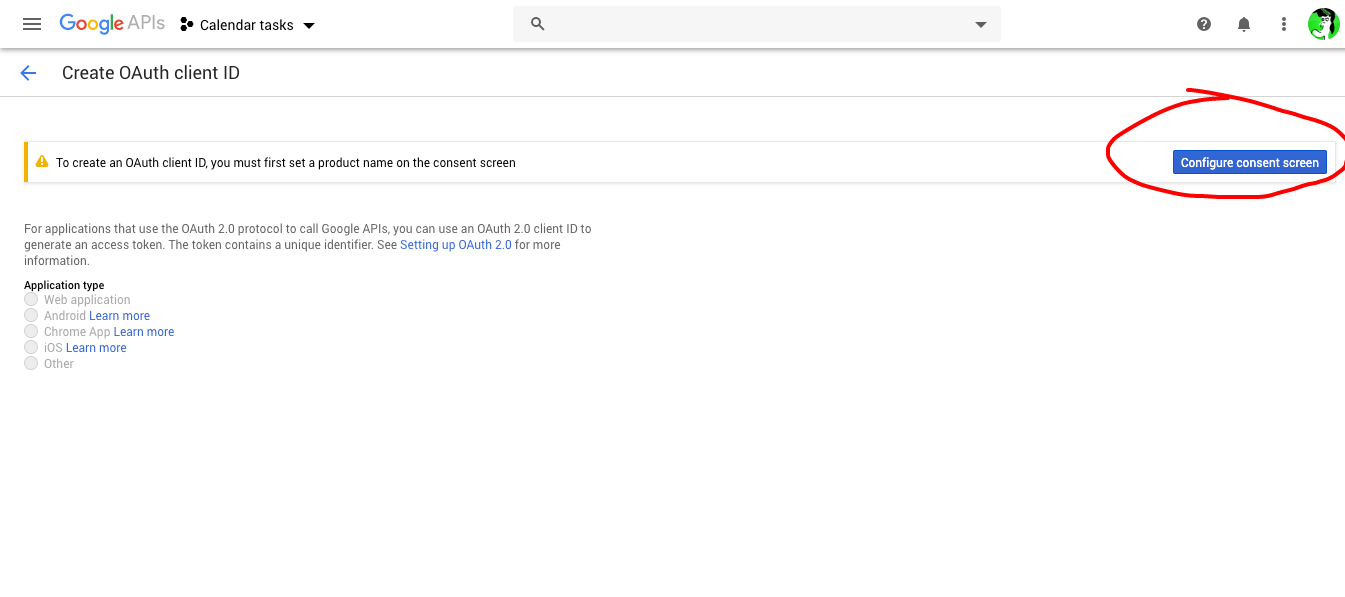Screen dimensions: 1345x597
Task: Open the hamburger navigation menu
Action: (32, 24)
